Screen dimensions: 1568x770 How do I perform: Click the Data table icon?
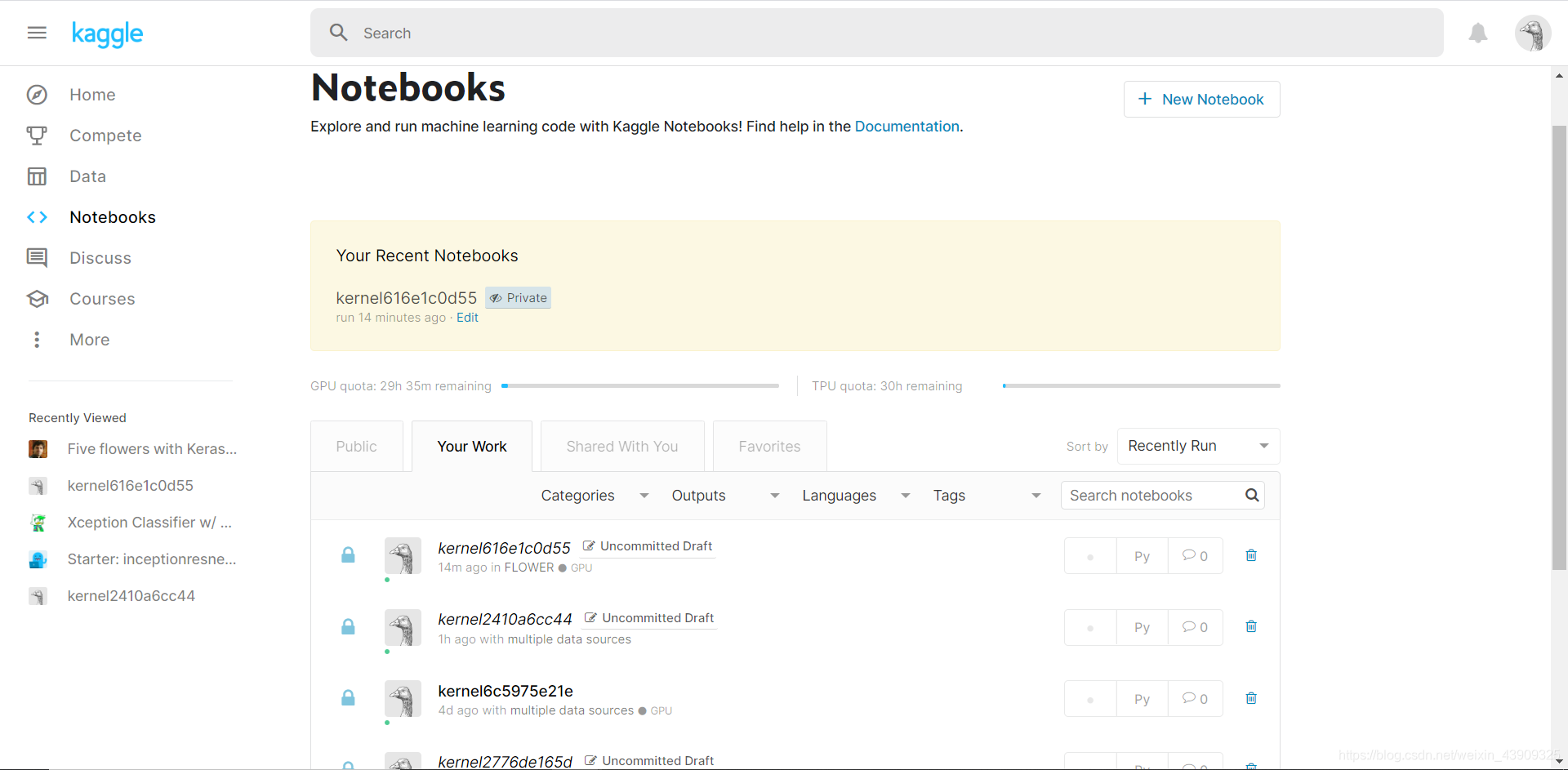(x=37, y=176)
